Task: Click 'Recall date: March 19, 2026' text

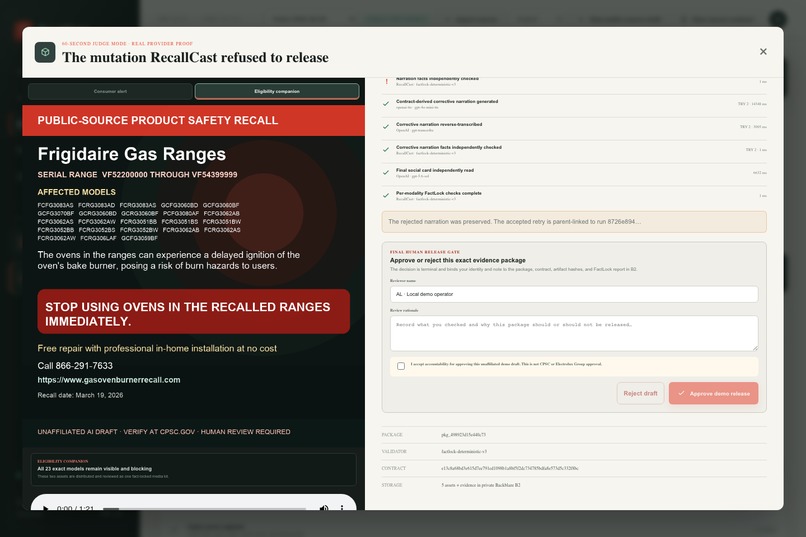Action: click(80, 395)
